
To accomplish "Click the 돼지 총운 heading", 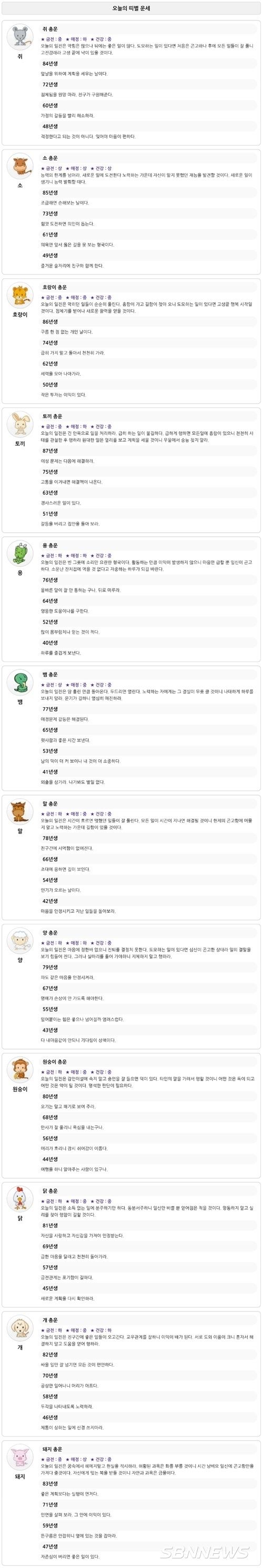I will (53, 1449).
